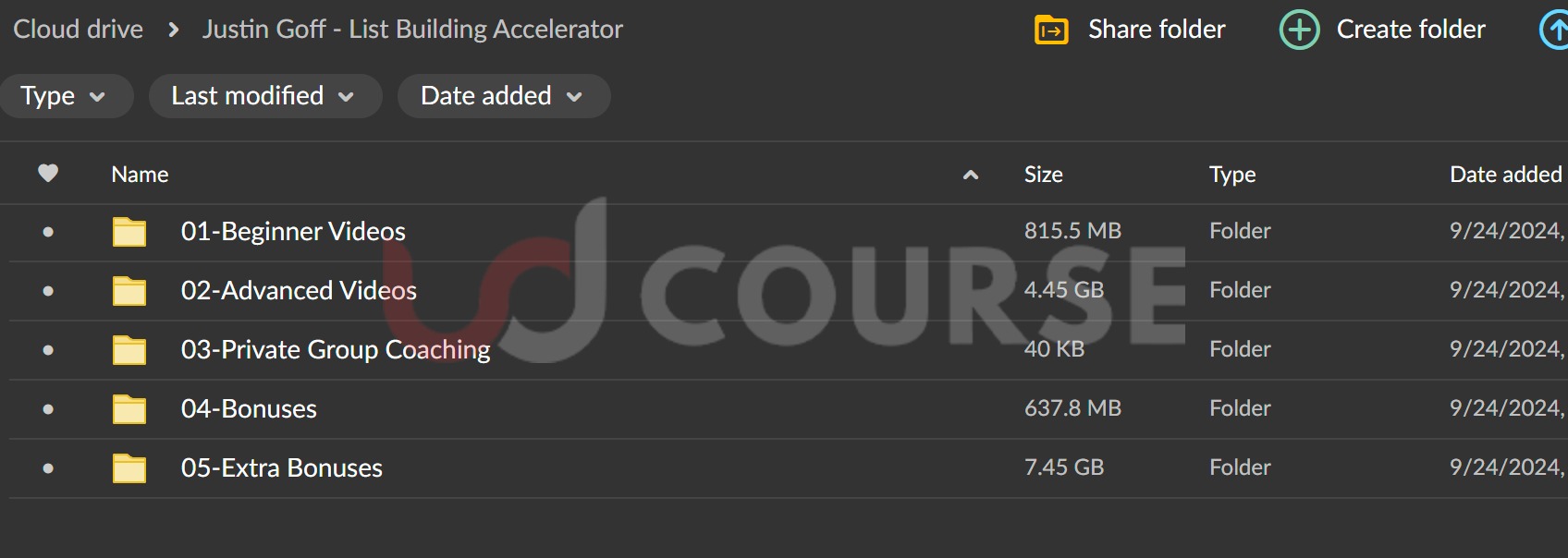Click the green Create folder plus icon

pos(1299,30)
